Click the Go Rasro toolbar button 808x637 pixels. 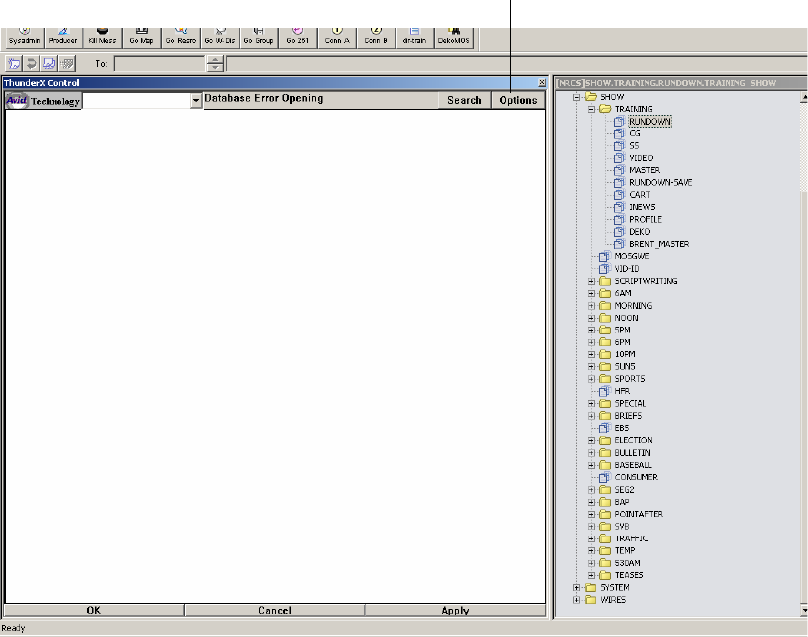[180, 38]
